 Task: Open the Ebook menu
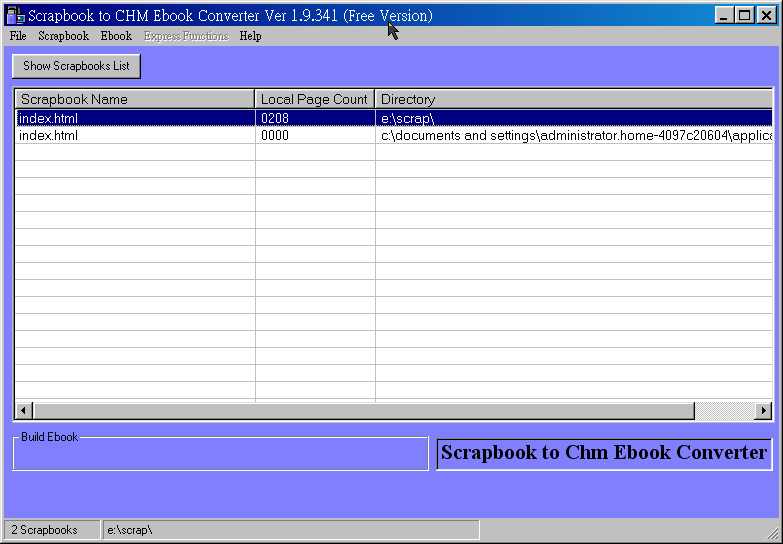pos(116,36)
